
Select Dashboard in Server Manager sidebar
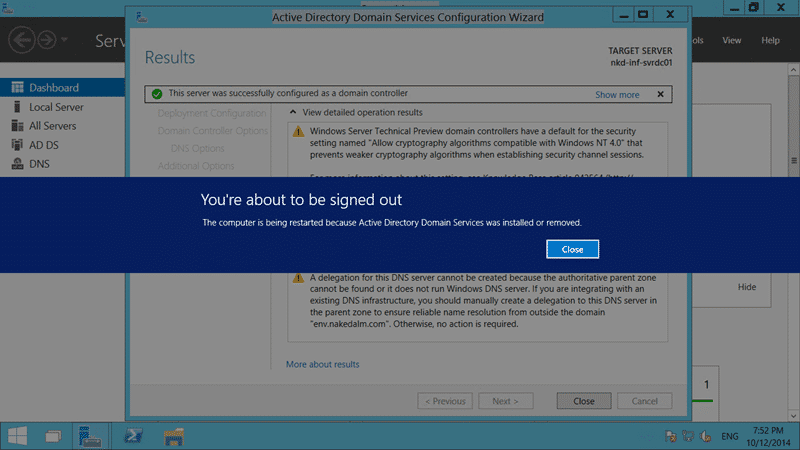(x=62, y=87)
